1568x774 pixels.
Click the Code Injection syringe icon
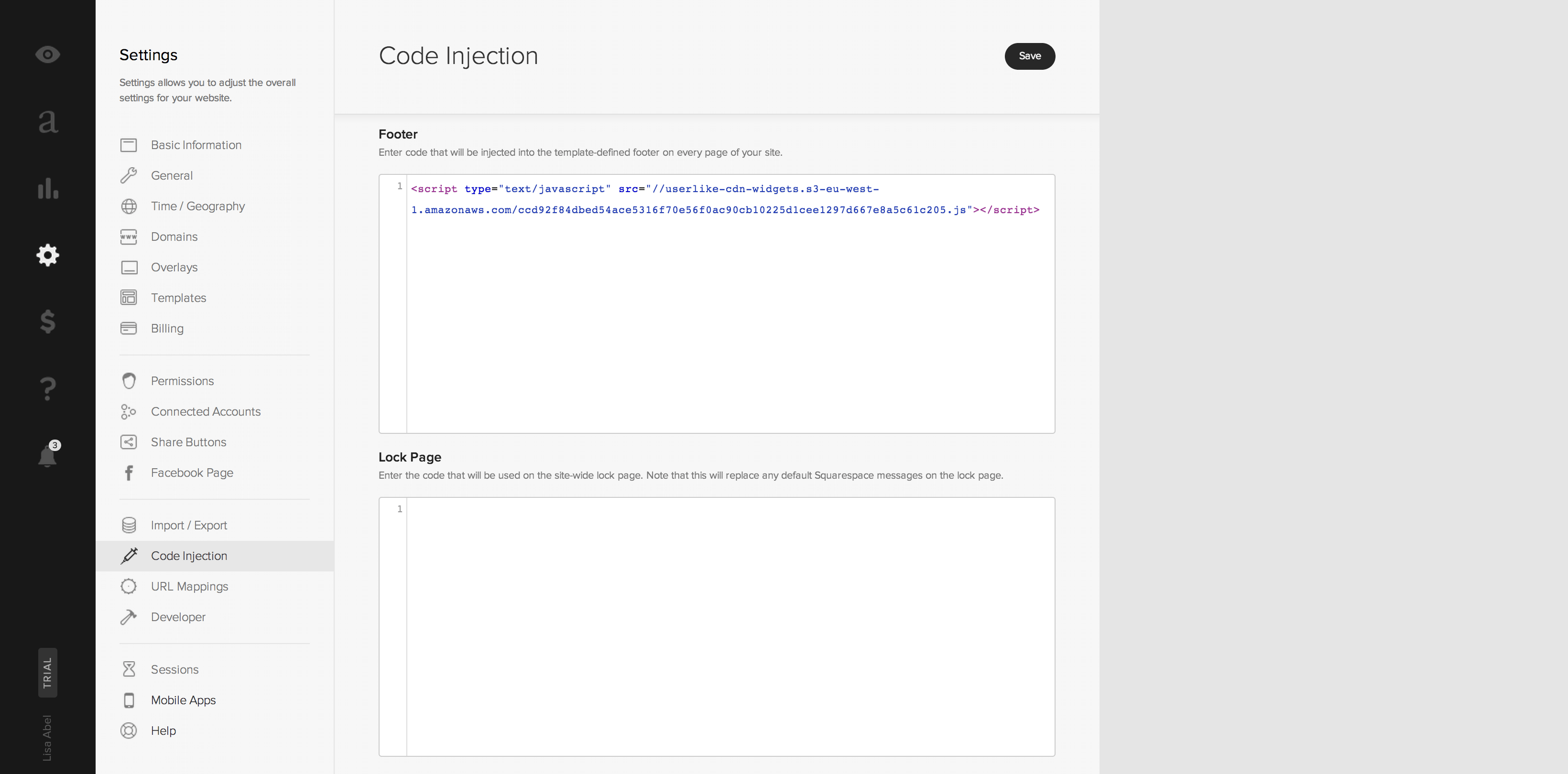click(129, 556)
